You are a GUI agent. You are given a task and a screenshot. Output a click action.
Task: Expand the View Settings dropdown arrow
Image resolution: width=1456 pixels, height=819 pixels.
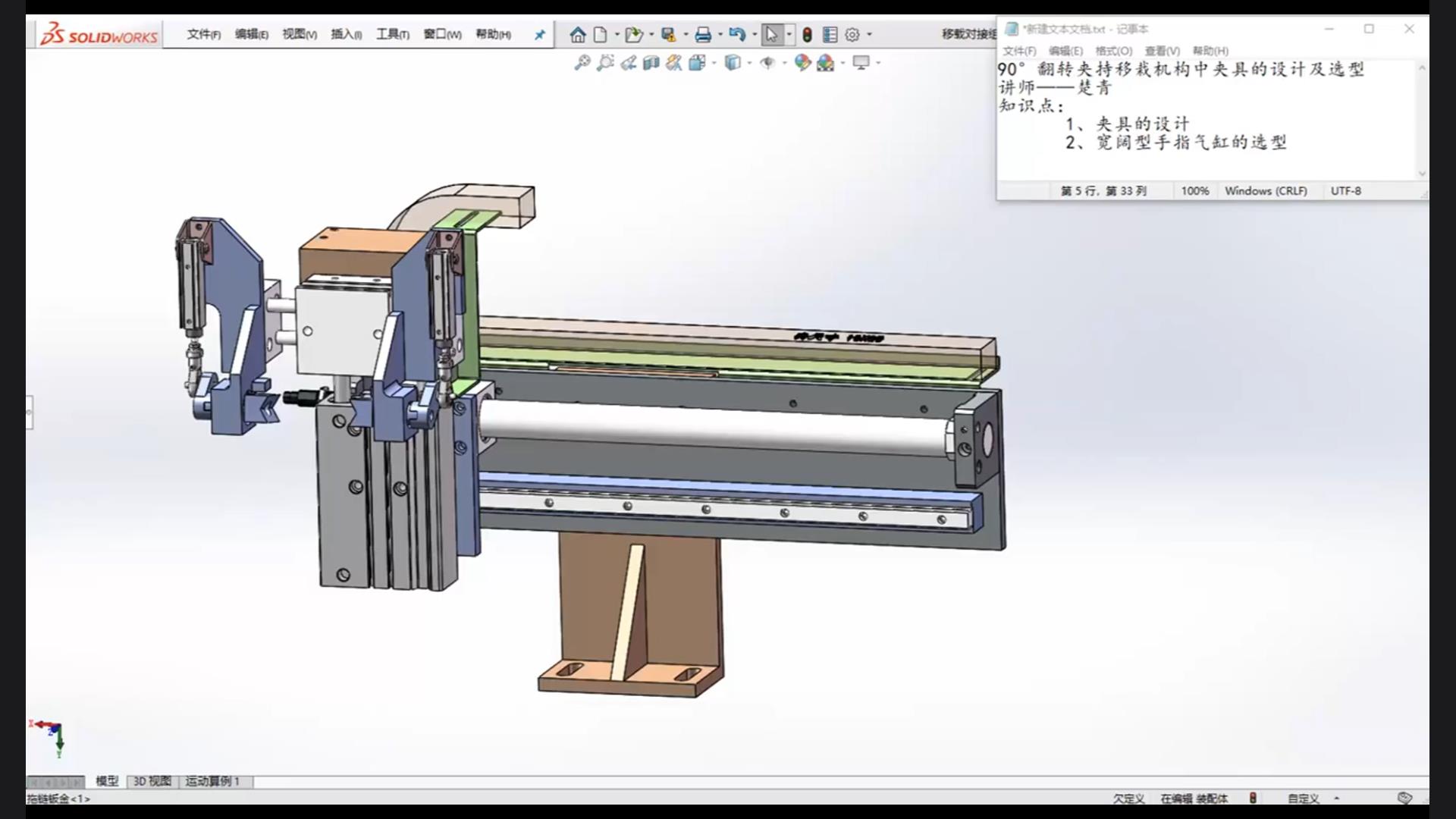click(x=878, y=63)
